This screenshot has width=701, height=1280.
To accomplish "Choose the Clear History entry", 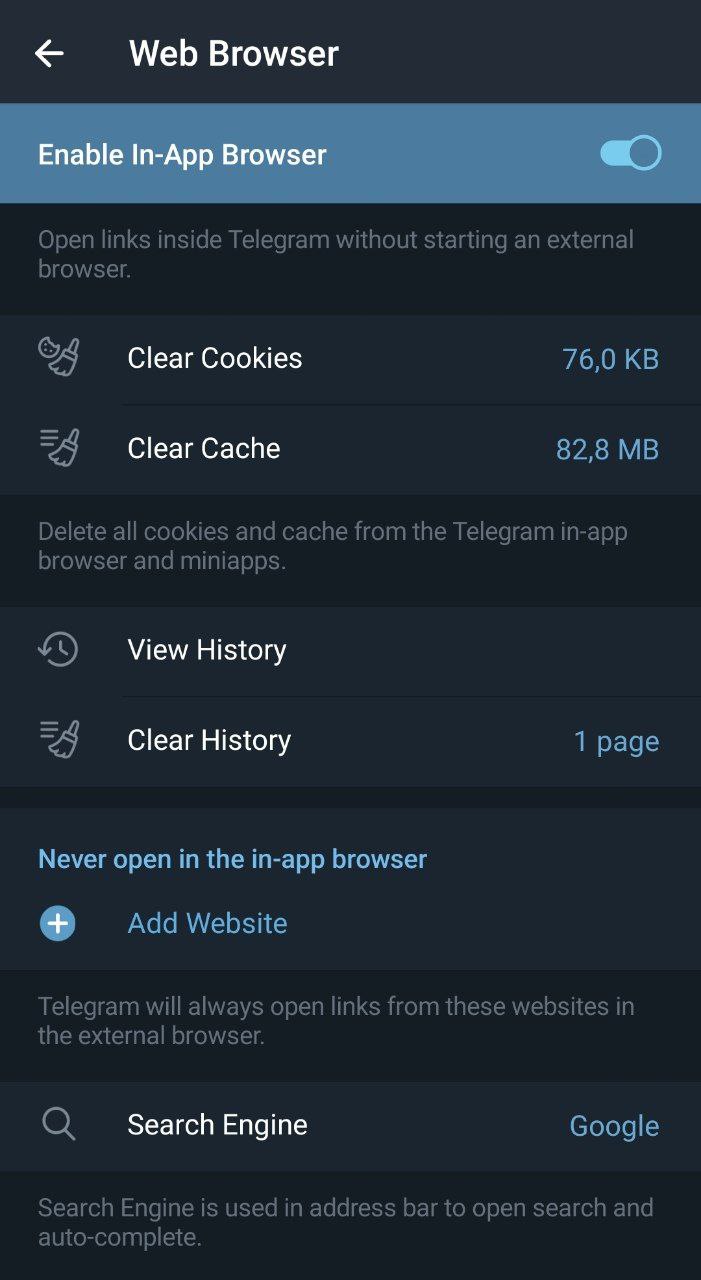I will (209, 740).
